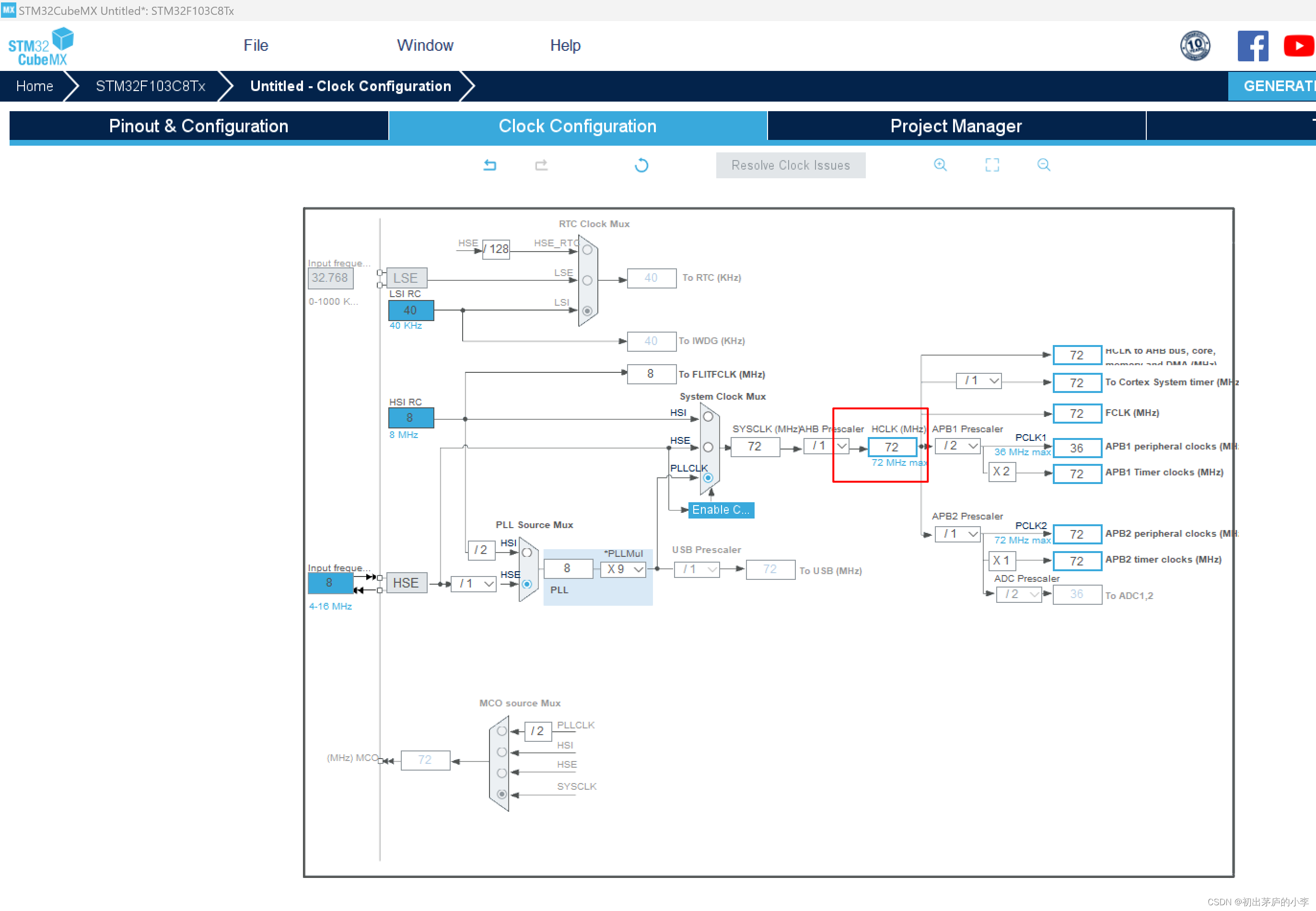Click the SYSCLK (MHz) 72 field
This screenshot has height=911, width=1316.
click(x=755, y=446)
